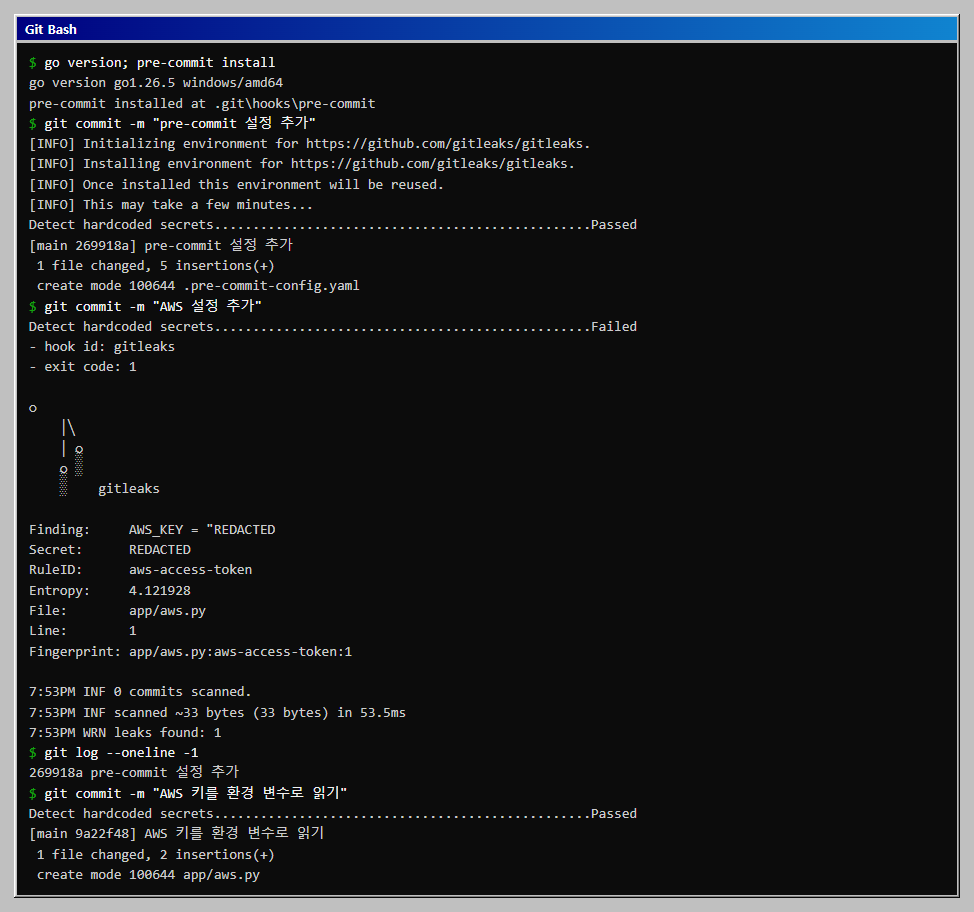Screen dimensions: 974x912
Task: Select the 'go version; pre-commit install' command
Action: click(x=160, y=62)
